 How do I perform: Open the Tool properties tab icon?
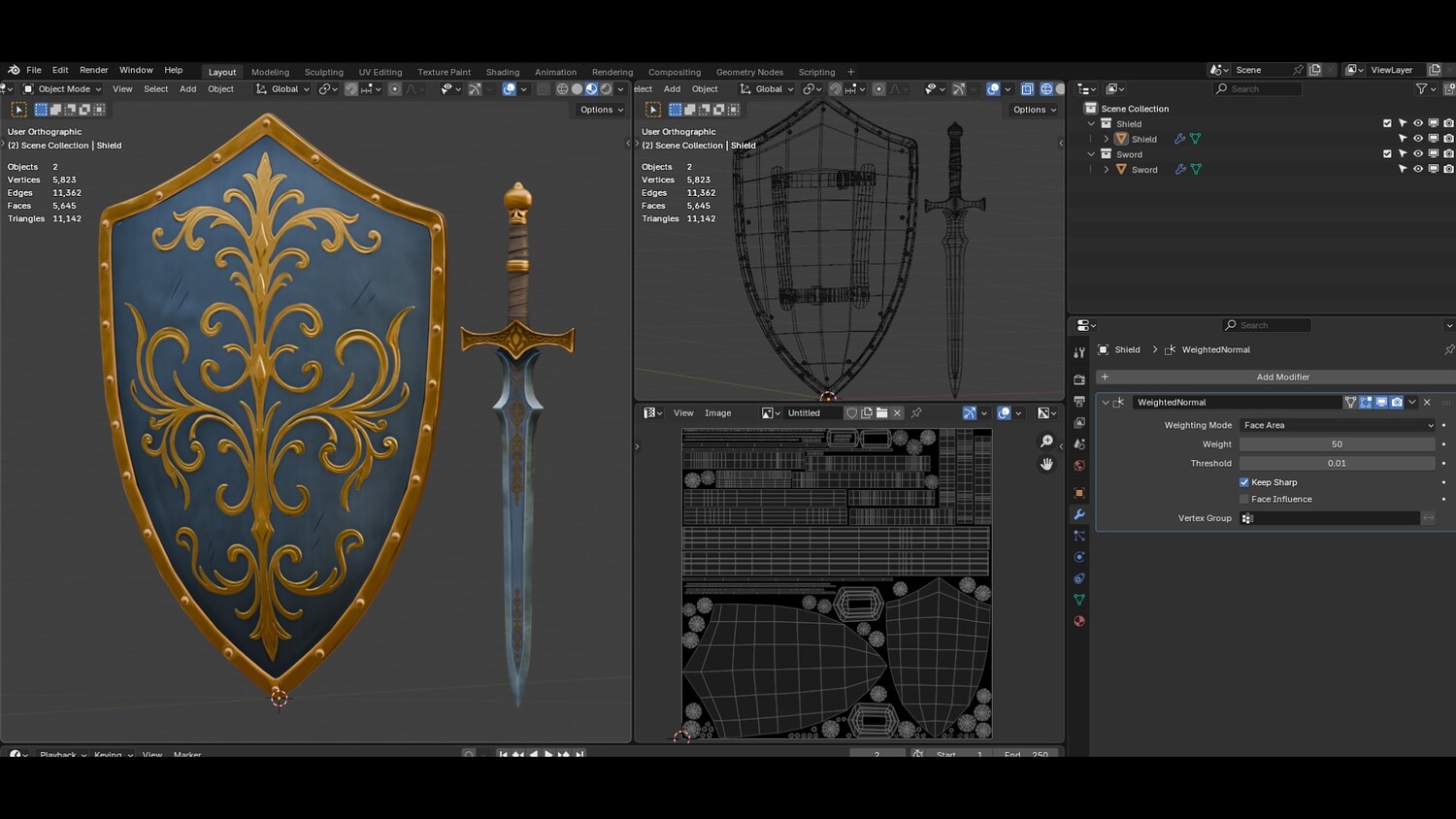tap(1079, 352)
